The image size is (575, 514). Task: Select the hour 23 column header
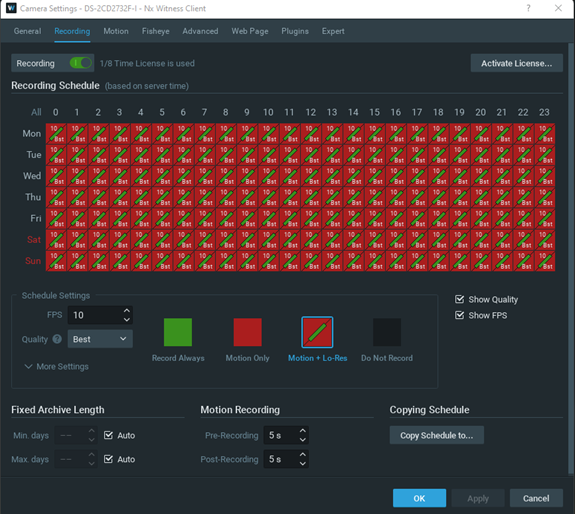(x=544, y=112)
